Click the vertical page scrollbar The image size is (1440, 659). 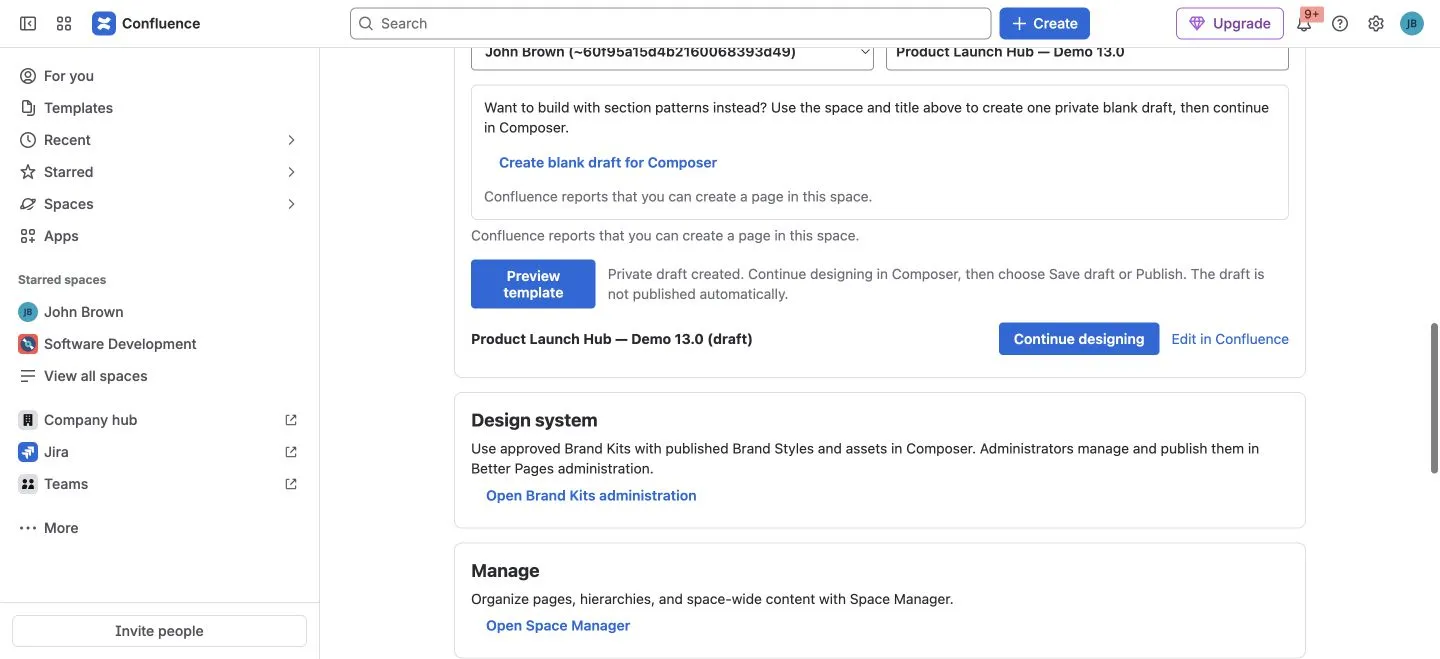tap(1434, 396)
